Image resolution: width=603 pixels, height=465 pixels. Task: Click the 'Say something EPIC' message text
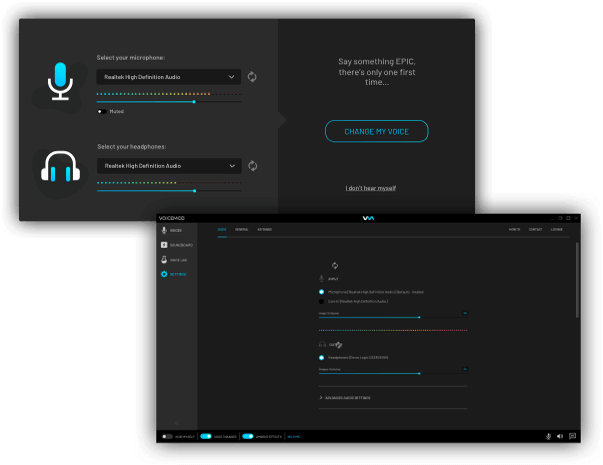coord(377,72)
